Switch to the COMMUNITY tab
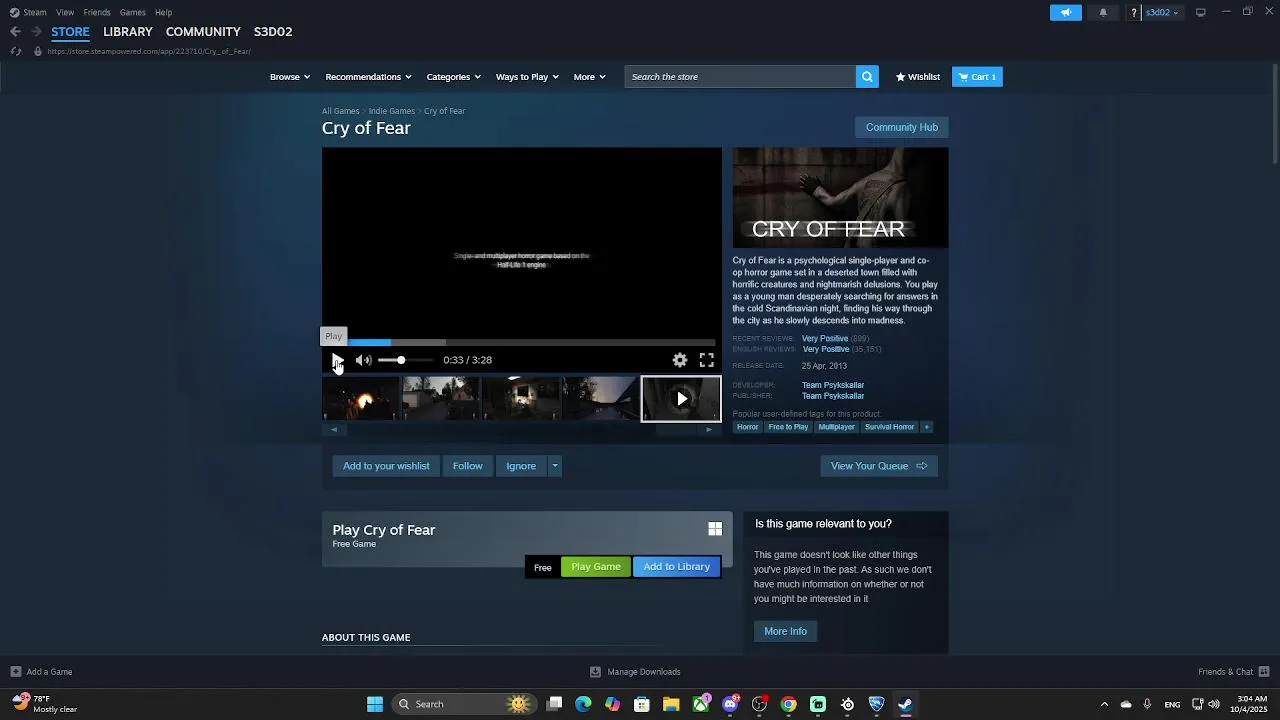 tap(203, 32)
